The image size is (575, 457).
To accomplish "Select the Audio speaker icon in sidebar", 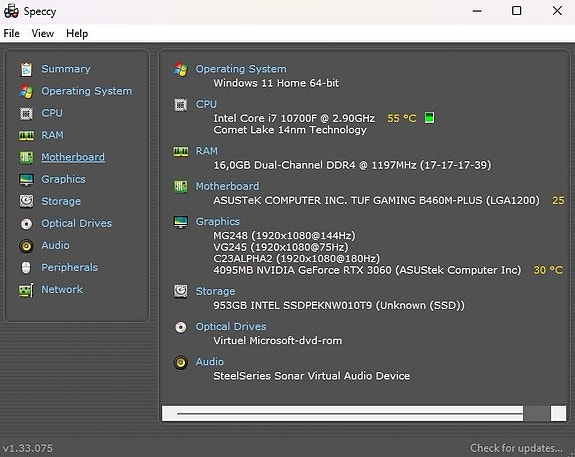I will [x=26, y=246].
